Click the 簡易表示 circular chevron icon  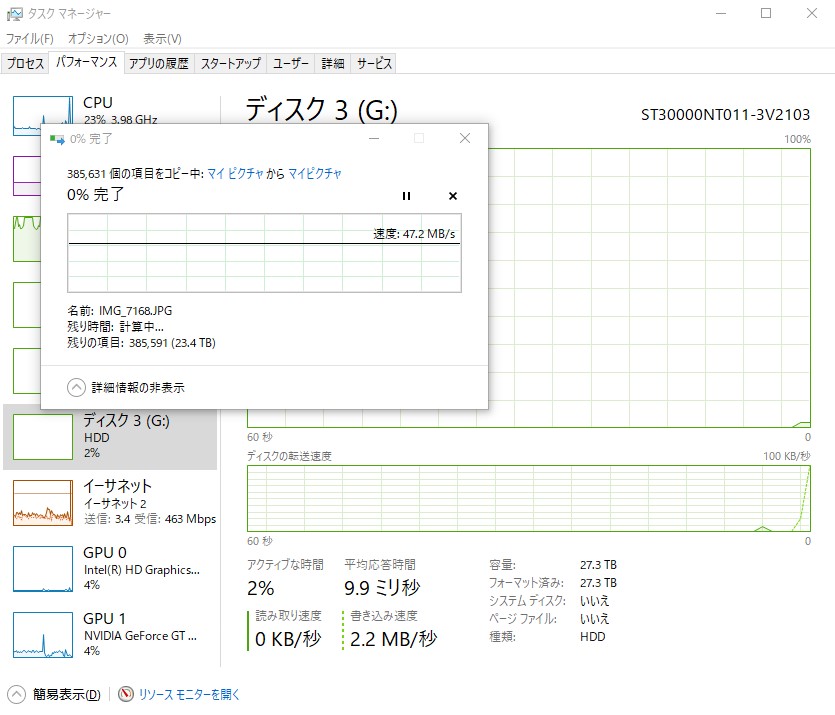16,694
